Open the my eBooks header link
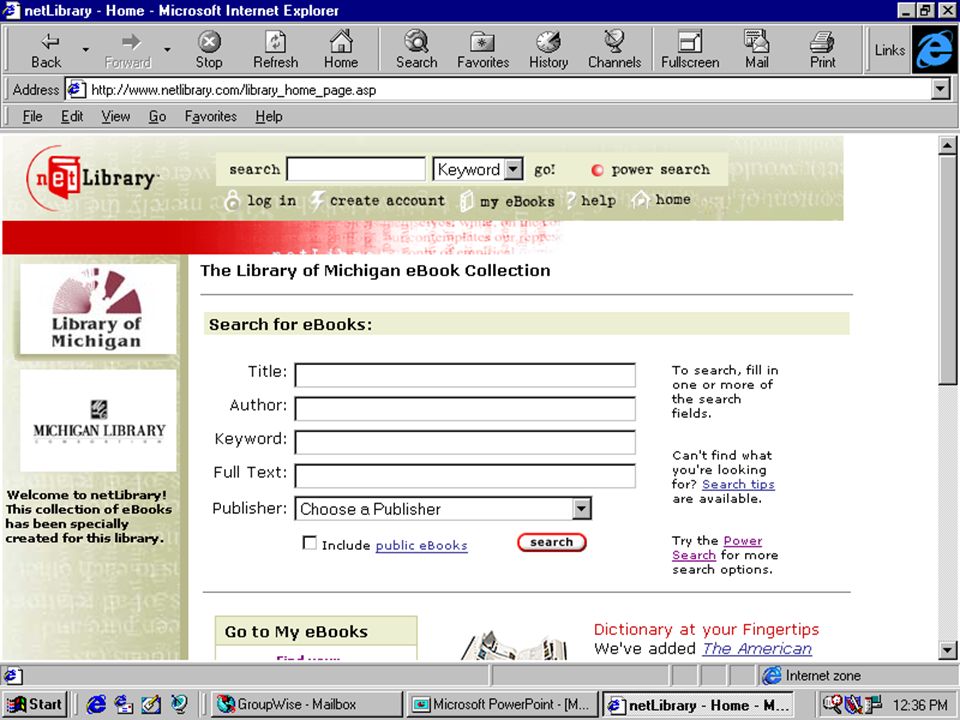The height and width of the screenshot is (720, 960). [x=517, y=201]
